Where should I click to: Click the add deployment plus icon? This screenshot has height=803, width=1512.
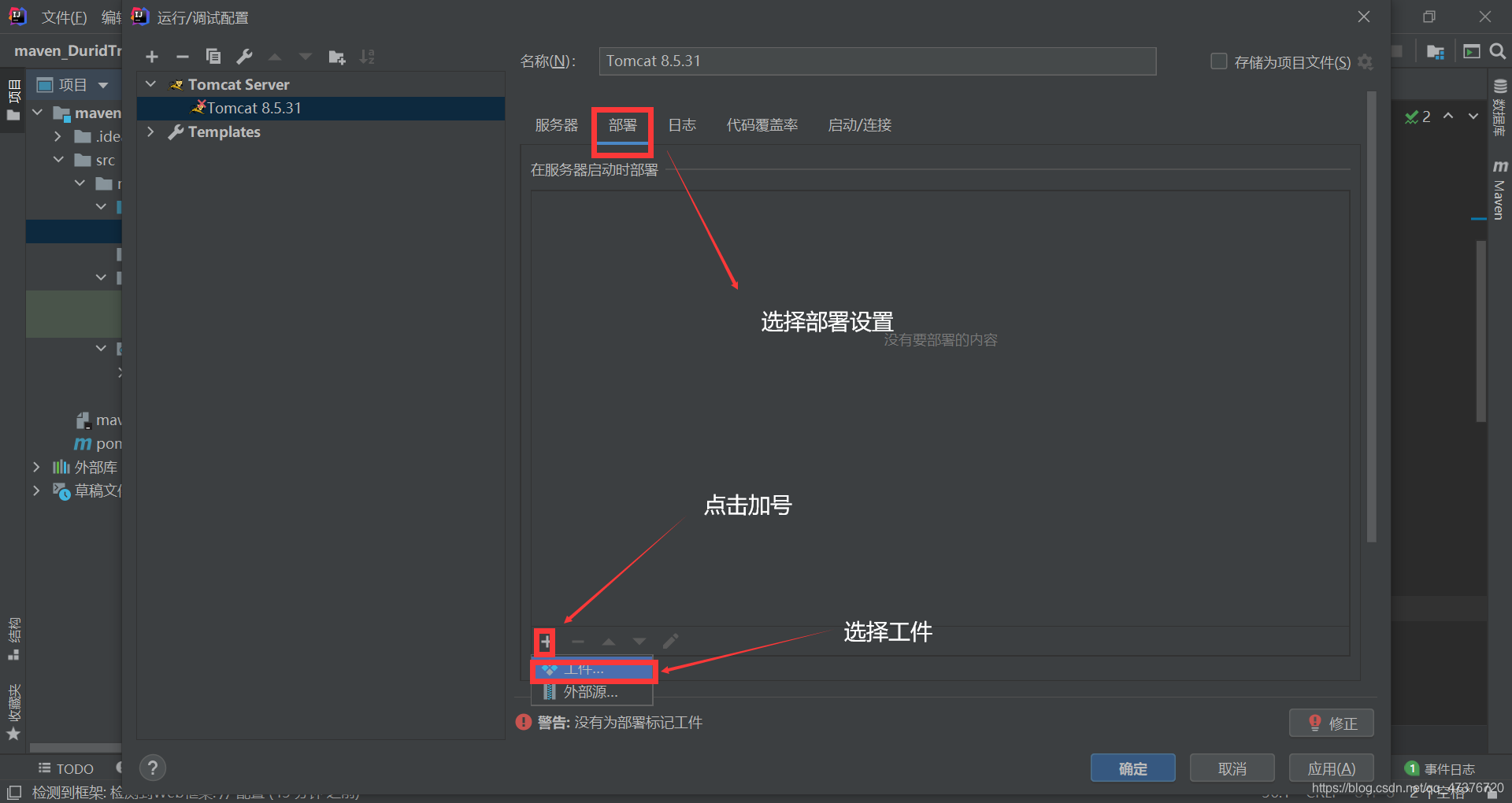545,642
